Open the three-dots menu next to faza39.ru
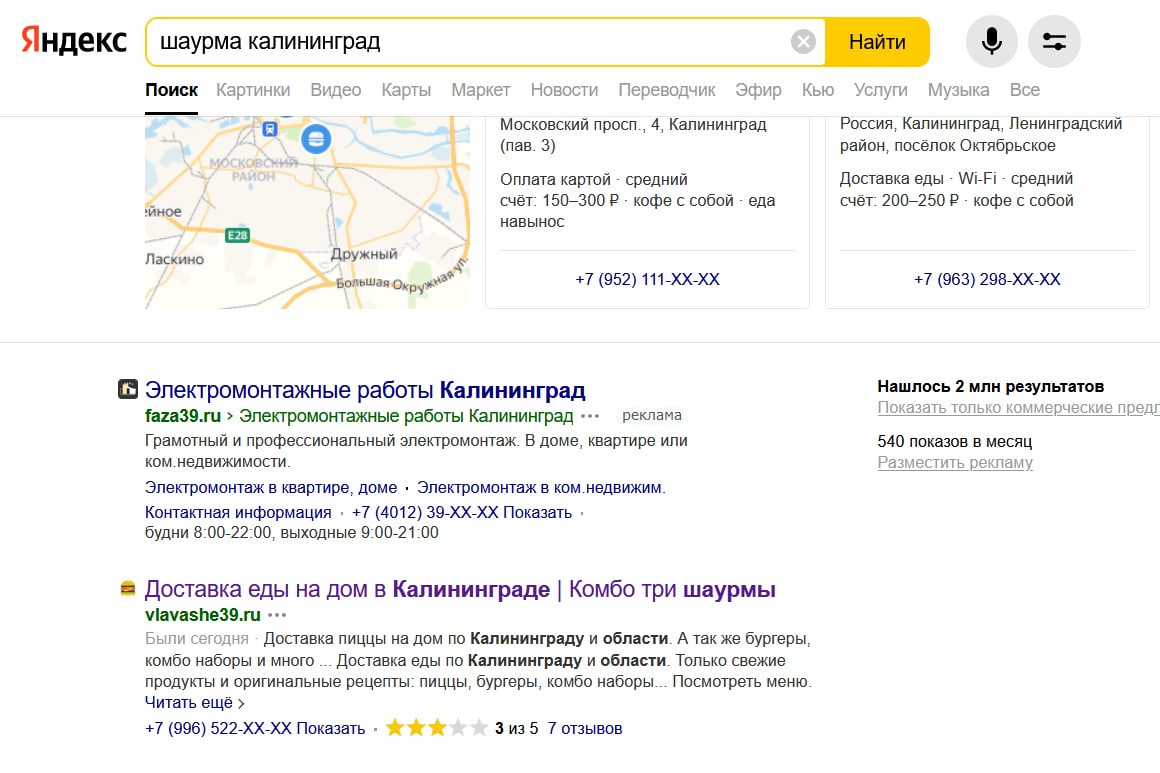Viewport: 1160px width, 773px height. pos(590,416)
